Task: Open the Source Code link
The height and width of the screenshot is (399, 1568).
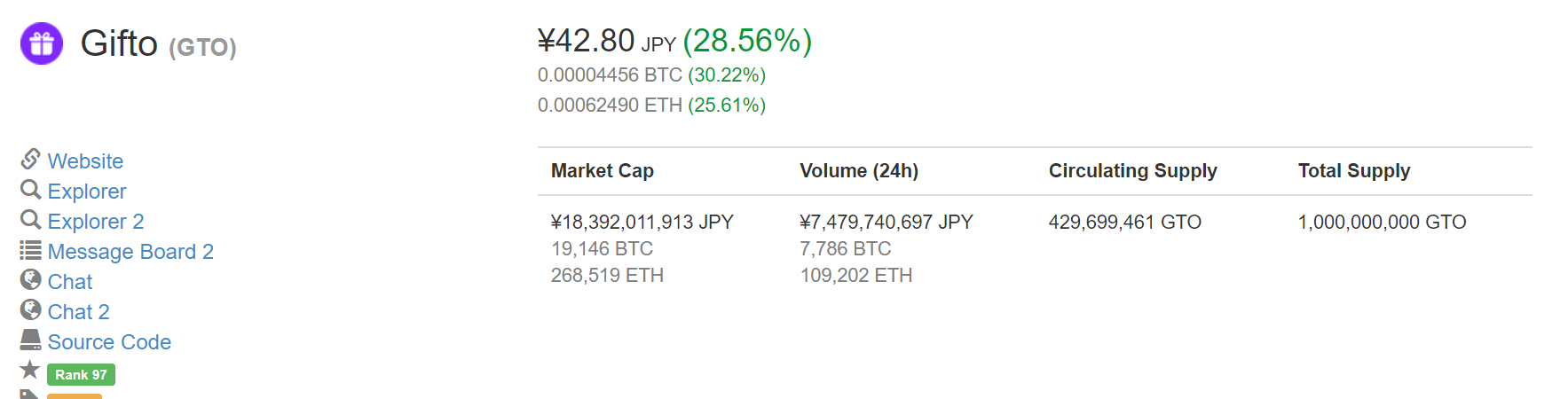Action: pos(109,342)
